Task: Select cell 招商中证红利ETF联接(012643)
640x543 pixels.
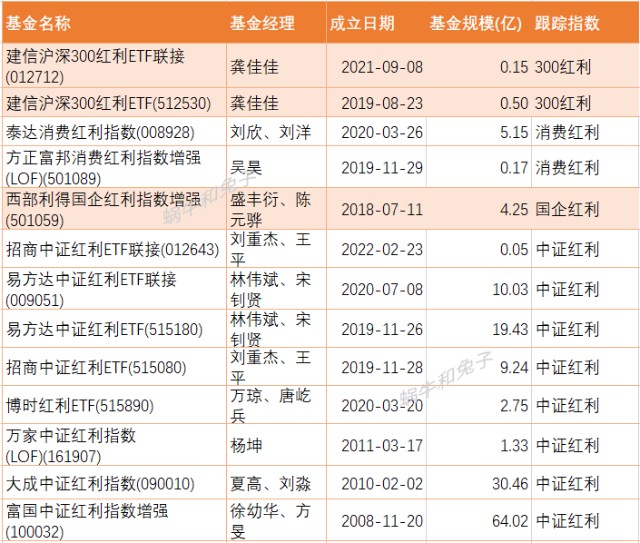Action: pos(114,249)
